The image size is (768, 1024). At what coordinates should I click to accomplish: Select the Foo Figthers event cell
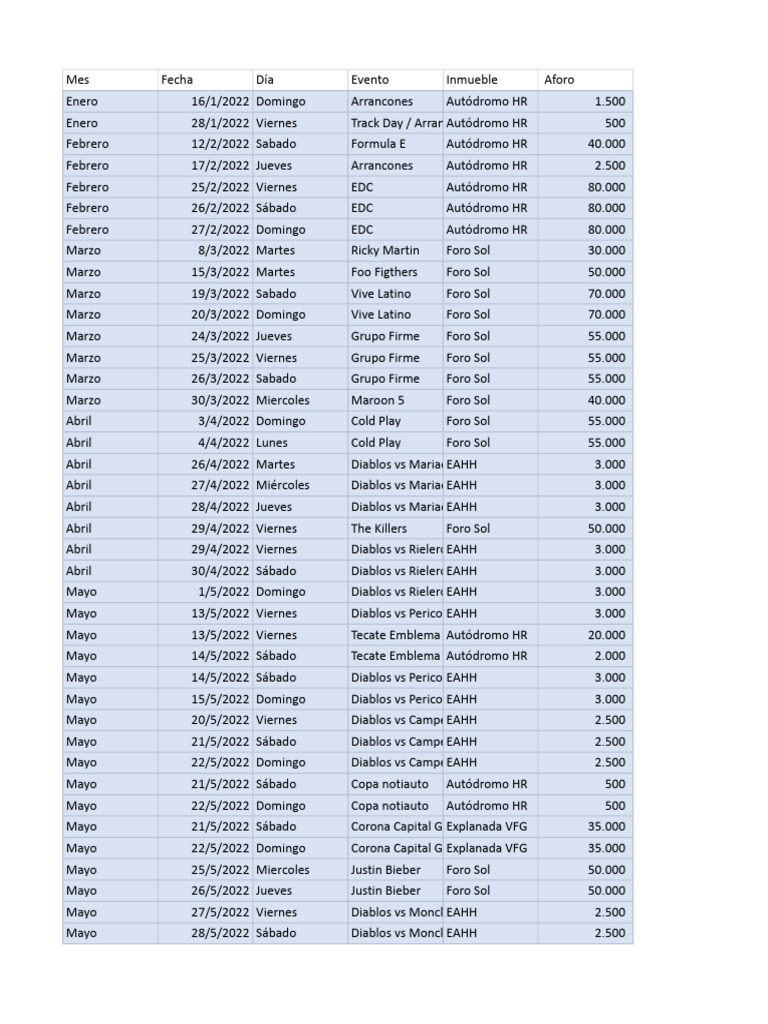tap(395, 272)
